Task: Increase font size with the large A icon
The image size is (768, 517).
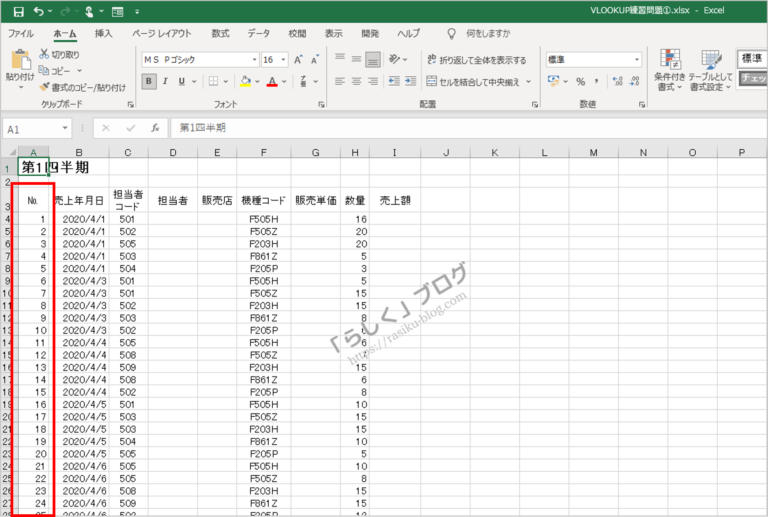Action: 298,60
